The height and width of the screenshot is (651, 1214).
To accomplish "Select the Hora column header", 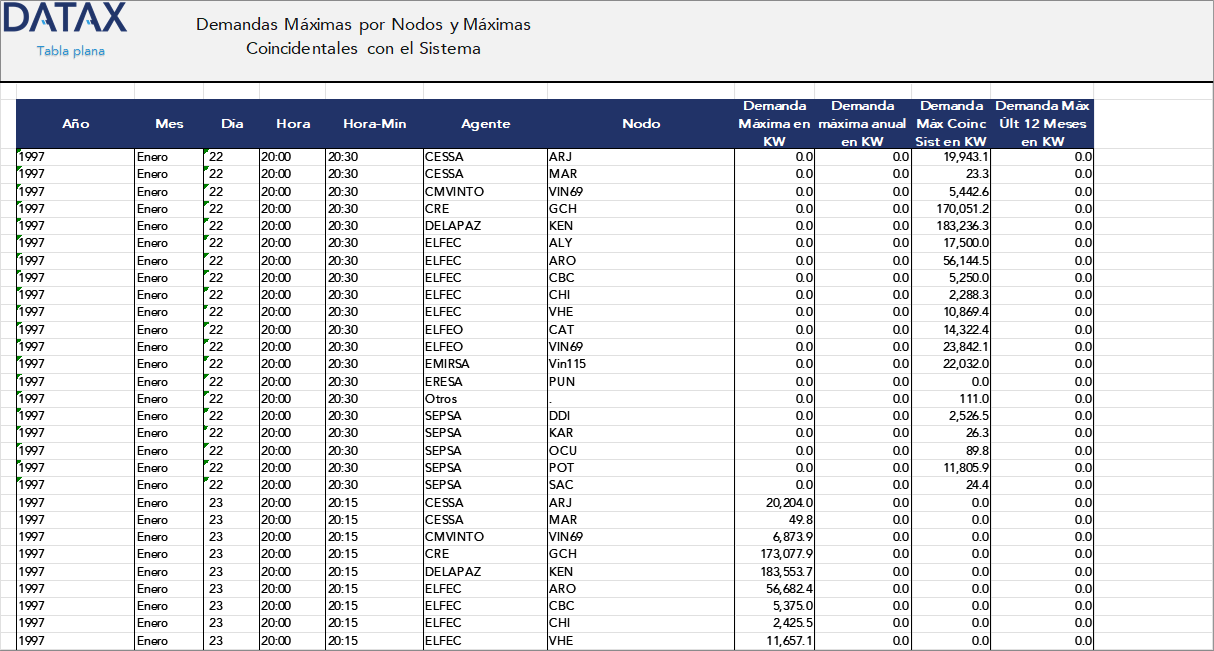I will [x=291, y=123].
